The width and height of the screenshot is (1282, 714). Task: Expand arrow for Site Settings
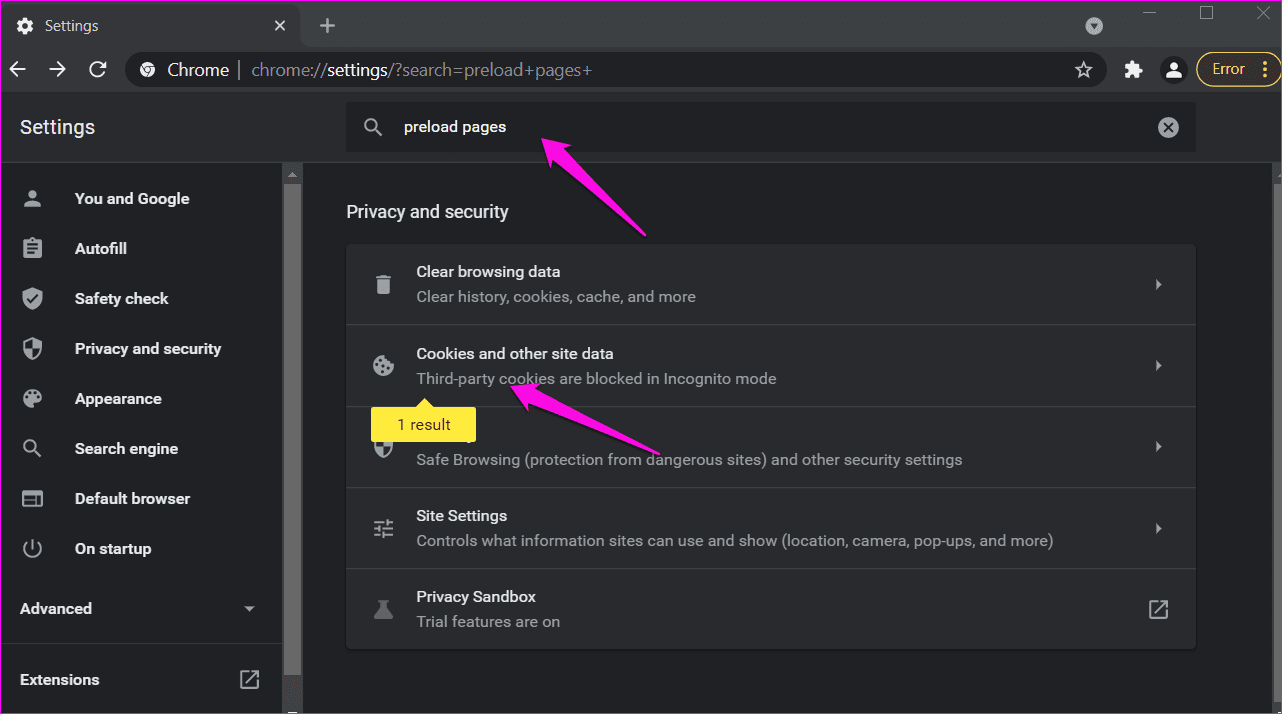click(x=1158, y=528)
